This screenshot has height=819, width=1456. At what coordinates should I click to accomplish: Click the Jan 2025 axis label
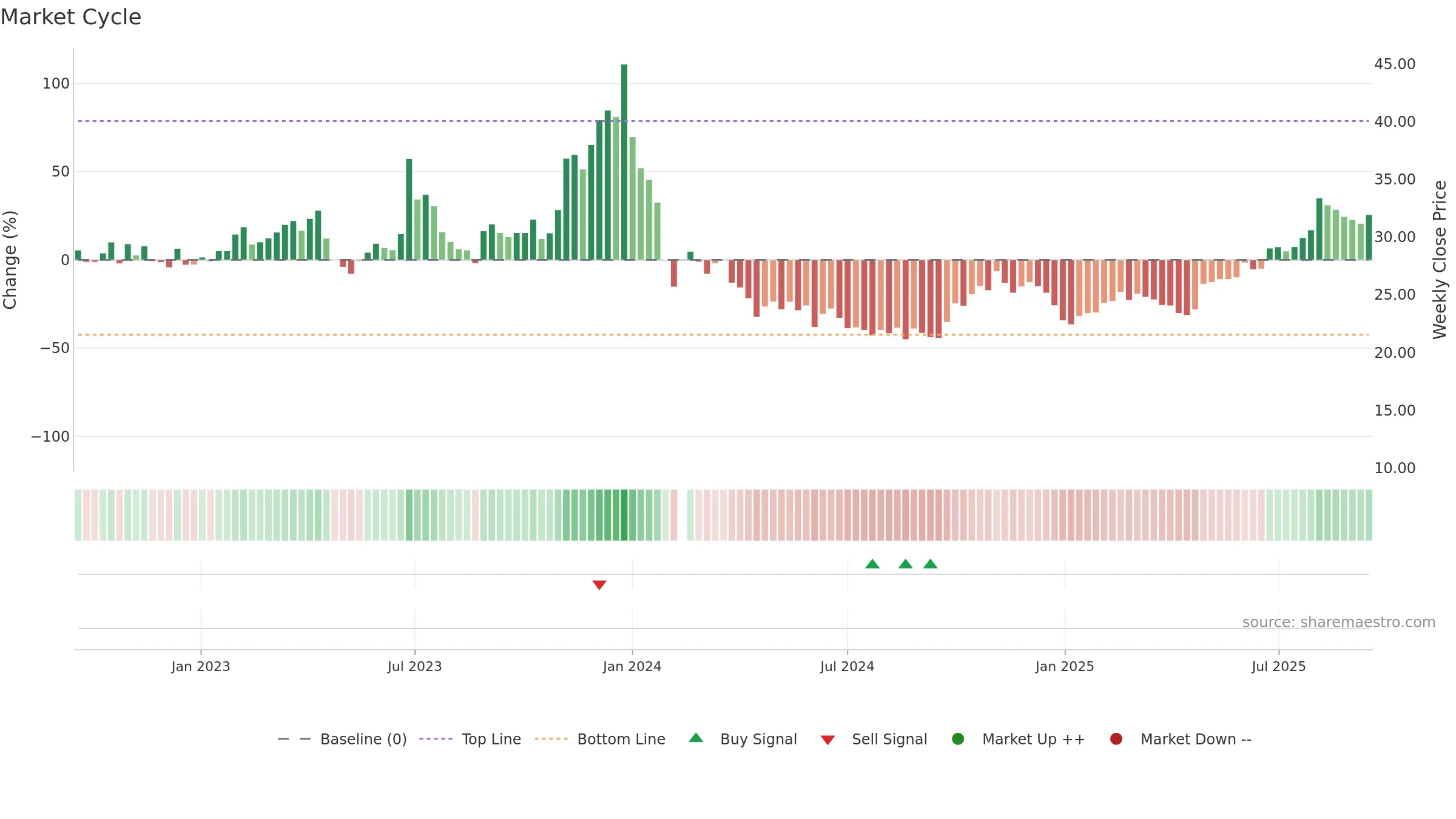pos(1065,666)
